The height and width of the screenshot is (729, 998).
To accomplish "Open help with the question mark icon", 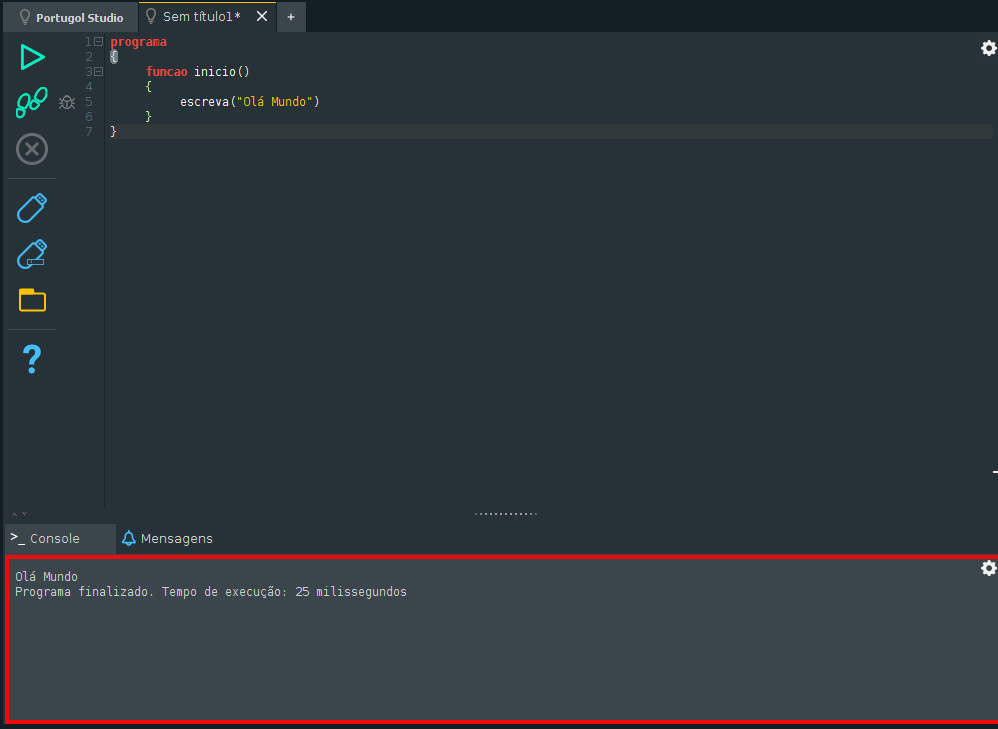I will 32,359.
